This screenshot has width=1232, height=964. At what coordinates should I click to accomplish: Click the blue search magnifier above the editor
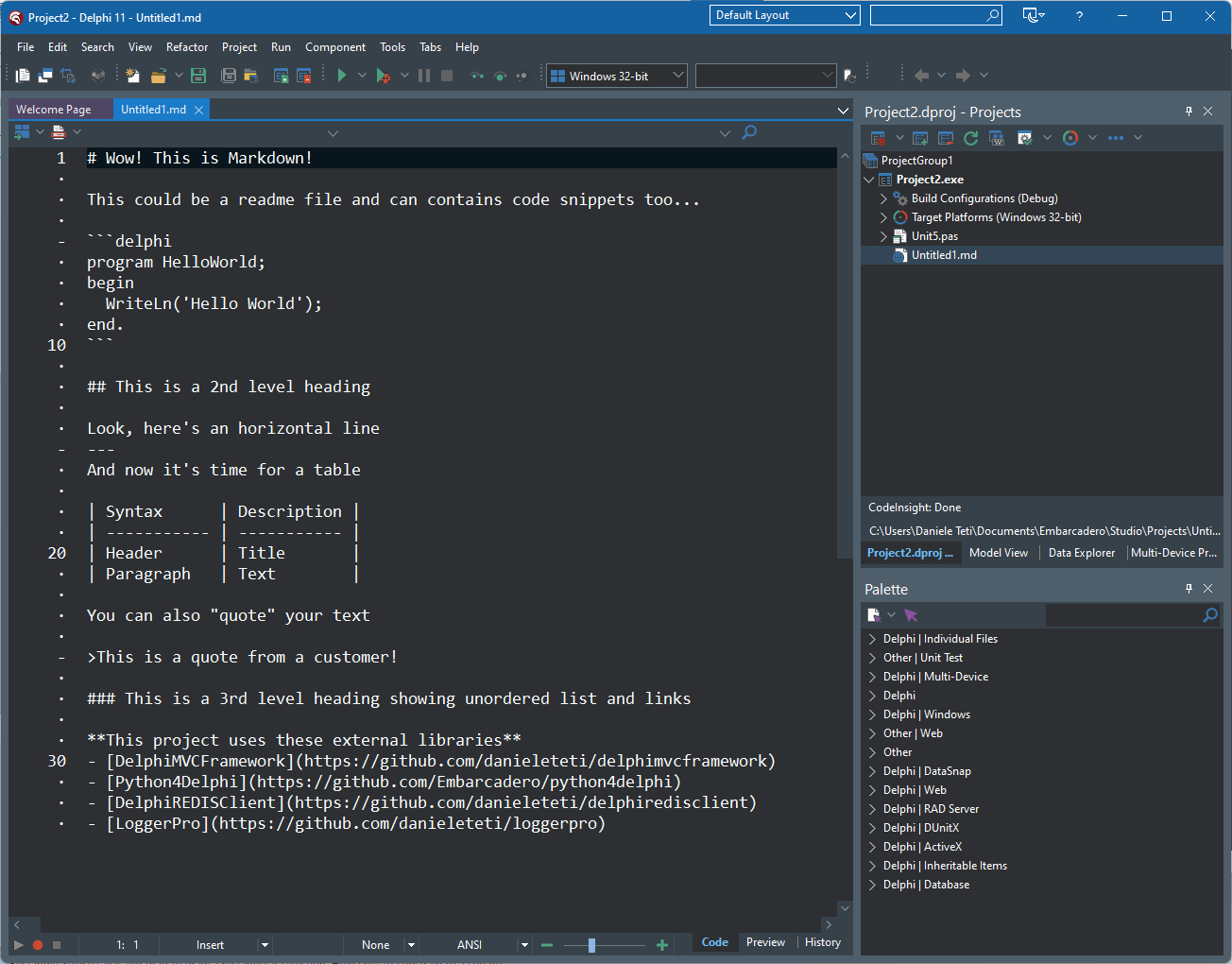click(x=749, y=132)
